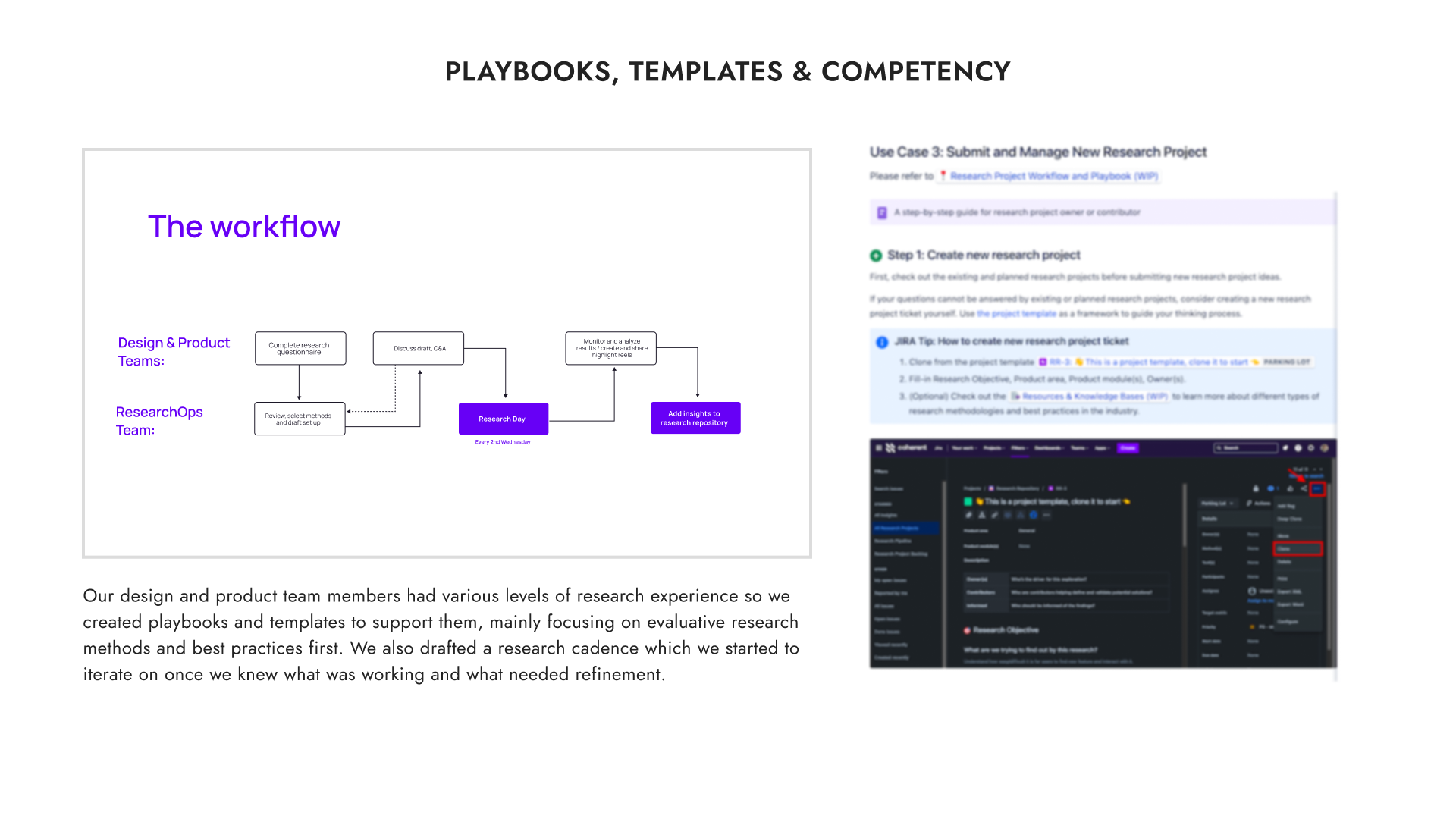Screen dimensions: 1456x819
Task: Click the blue info icon beside JIRA Tip
Action: coord(882,342)
